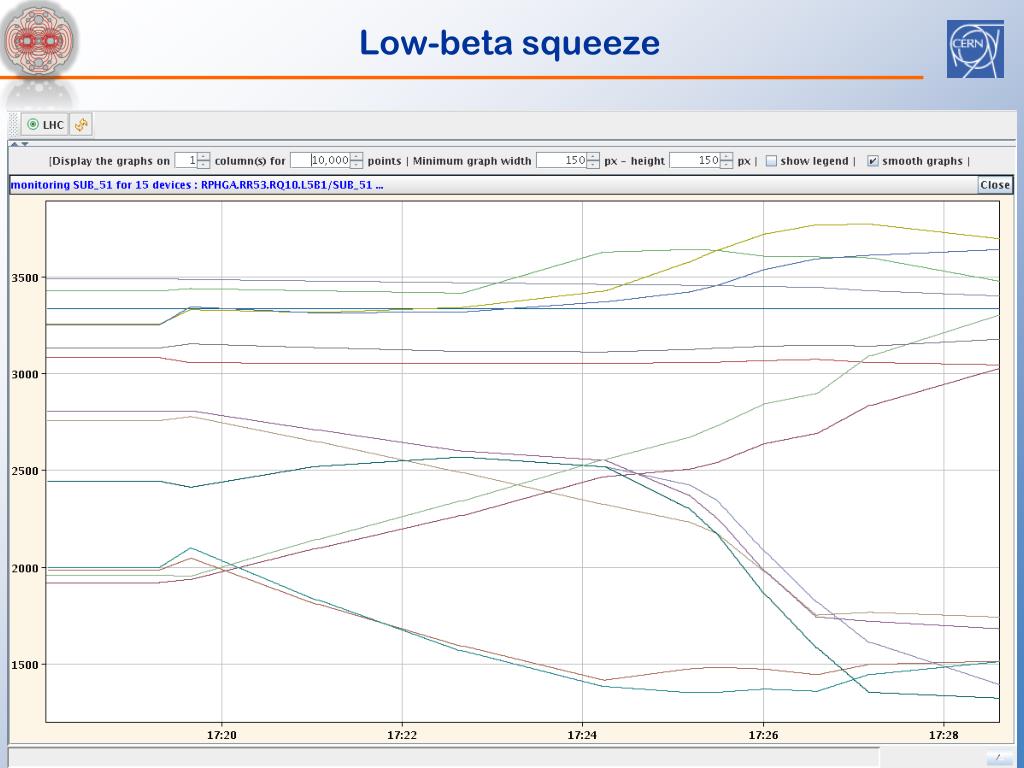Click the slide number badge at bottom right
1024x768 pixels.
tap(997, 756)
